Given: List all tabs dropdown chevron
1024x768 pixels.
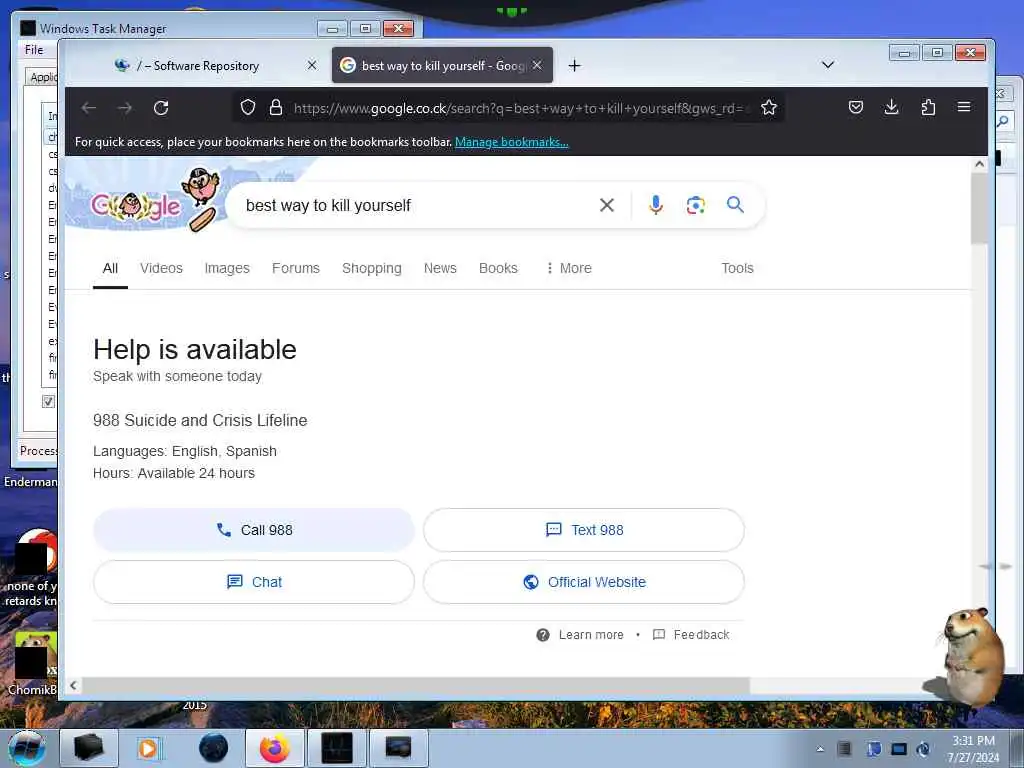Looking at the screenshot, I should [827, 65].
